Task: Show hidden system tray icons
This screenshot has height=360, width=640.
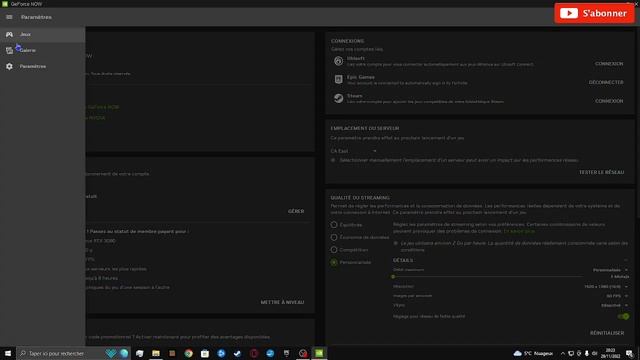Action: click(x=563, y=353)
